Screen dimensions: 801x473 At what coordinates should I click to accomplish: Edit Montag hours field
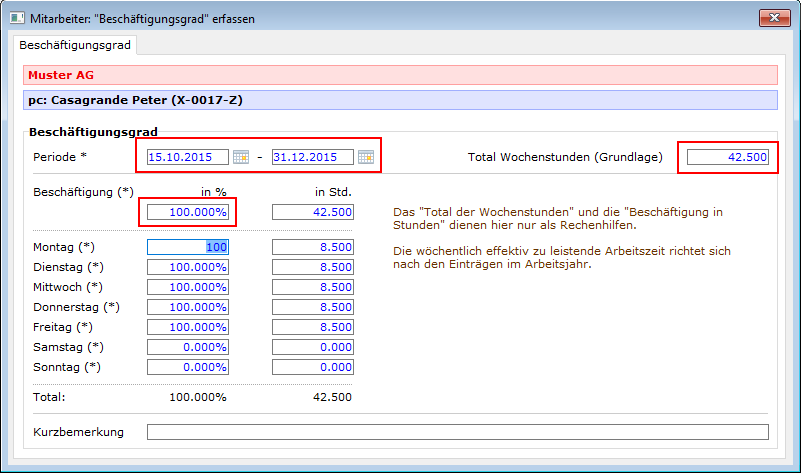312,247
